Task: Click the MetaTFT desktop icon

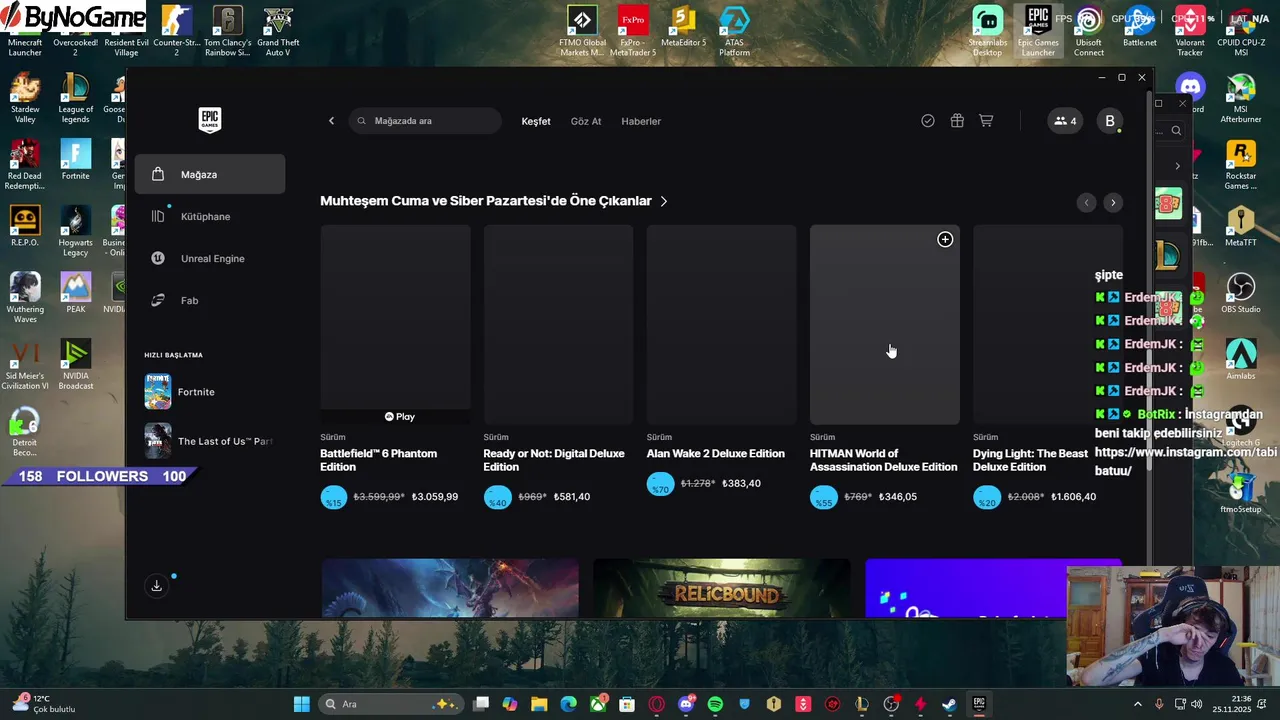Action: point(1241,228)
